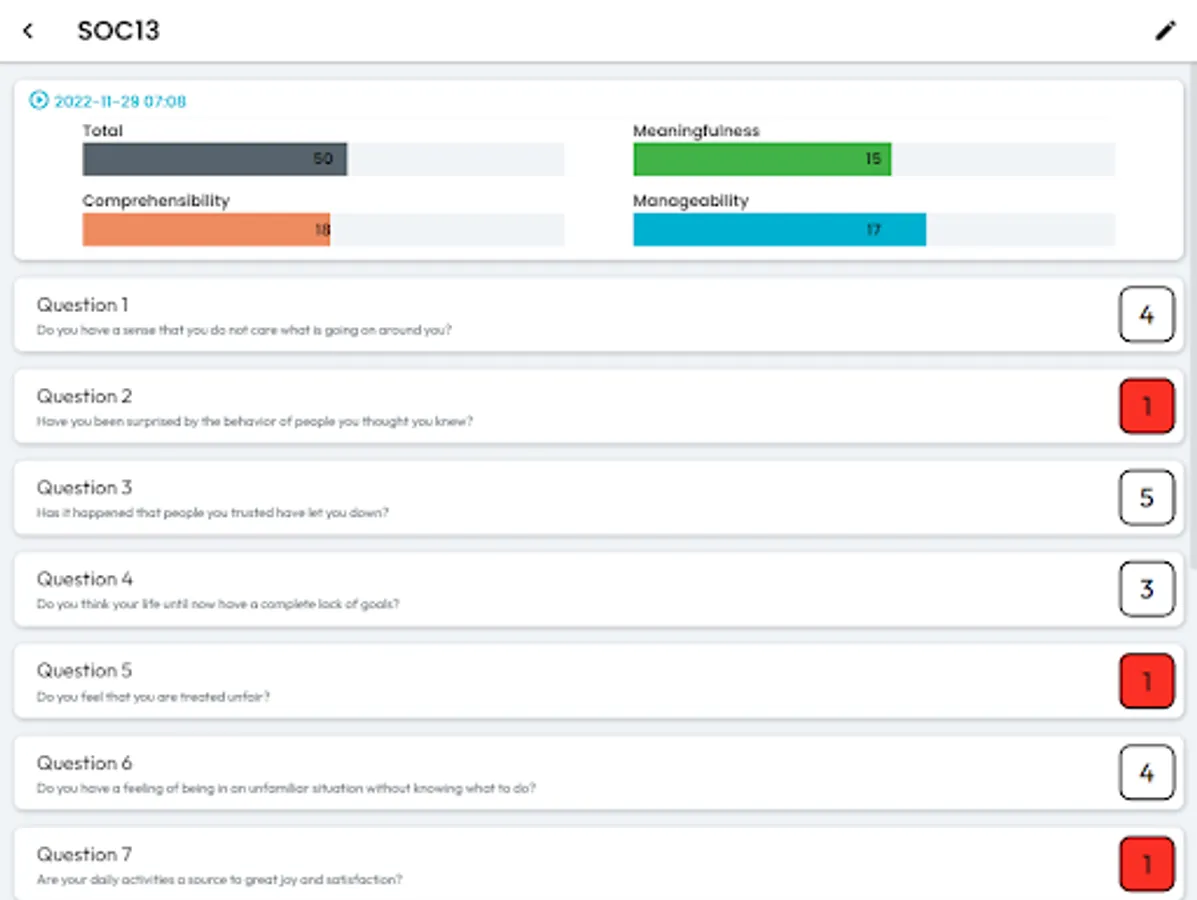Select the score badge for Question 1

pos(1146,315)
